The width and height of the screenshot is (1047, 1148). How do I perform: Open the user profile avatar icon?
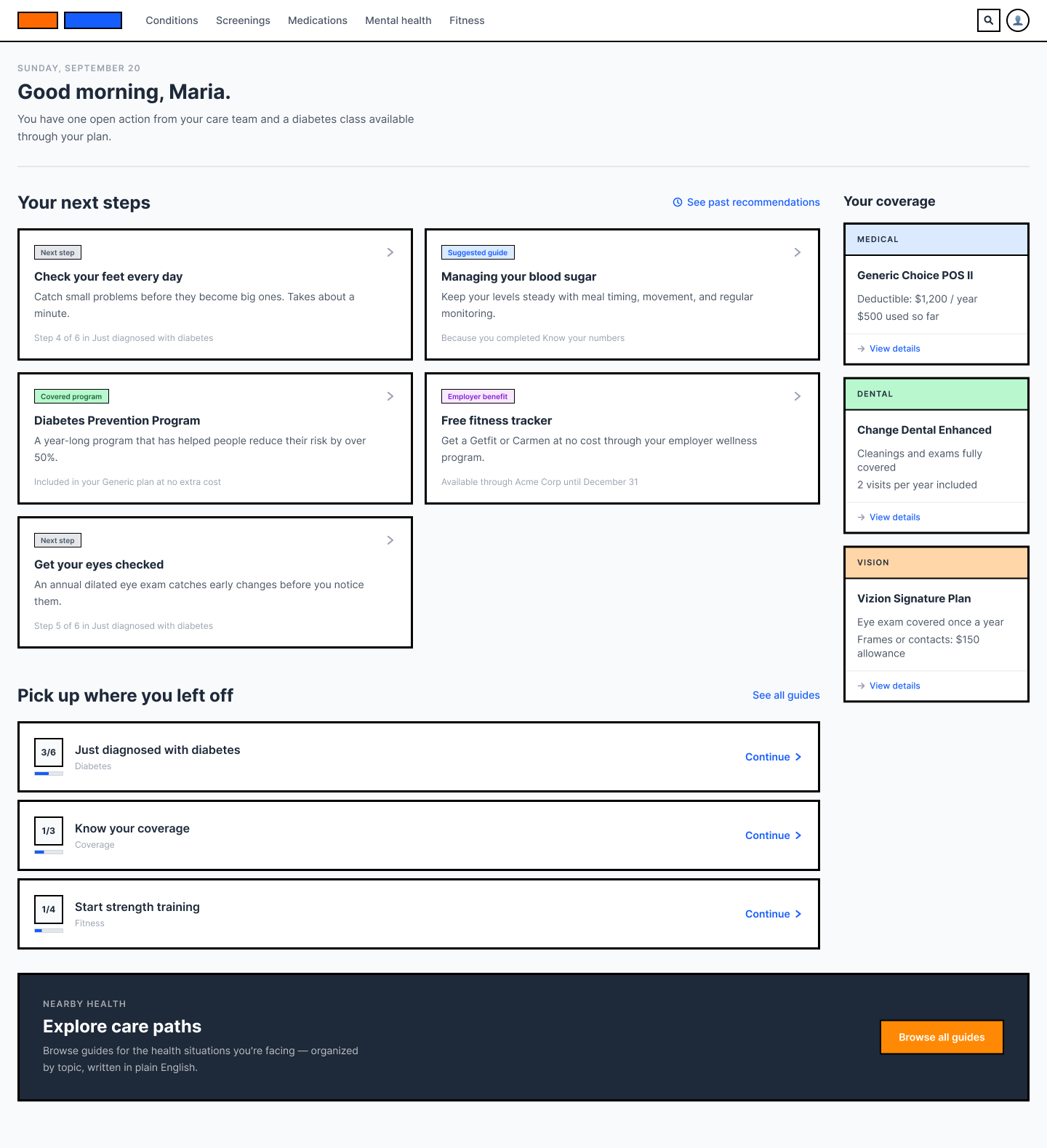[x=1018, y=20]
